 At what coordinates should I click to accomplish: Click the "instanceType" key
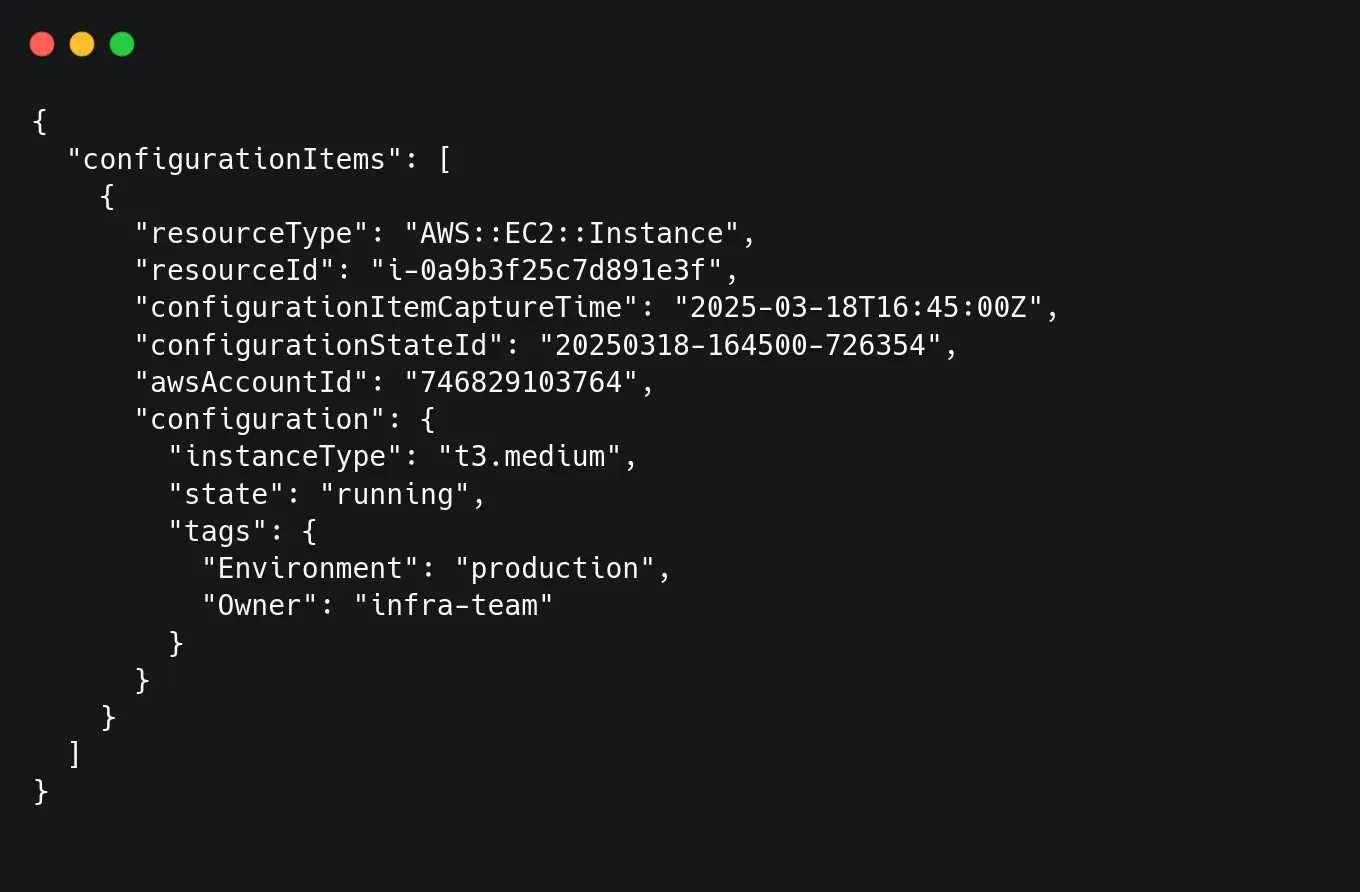point(285,457)
